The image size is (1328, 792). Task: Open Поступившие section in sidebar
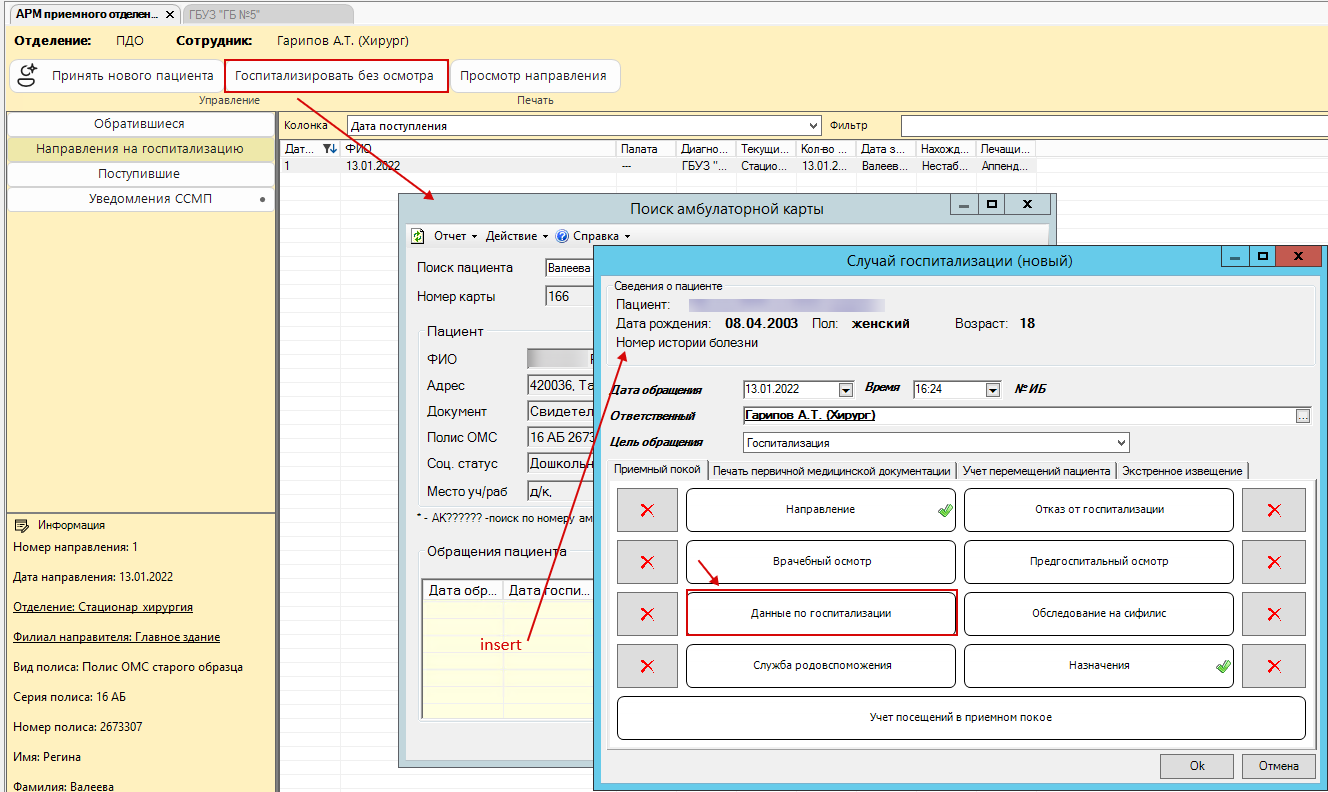(140, 174)
